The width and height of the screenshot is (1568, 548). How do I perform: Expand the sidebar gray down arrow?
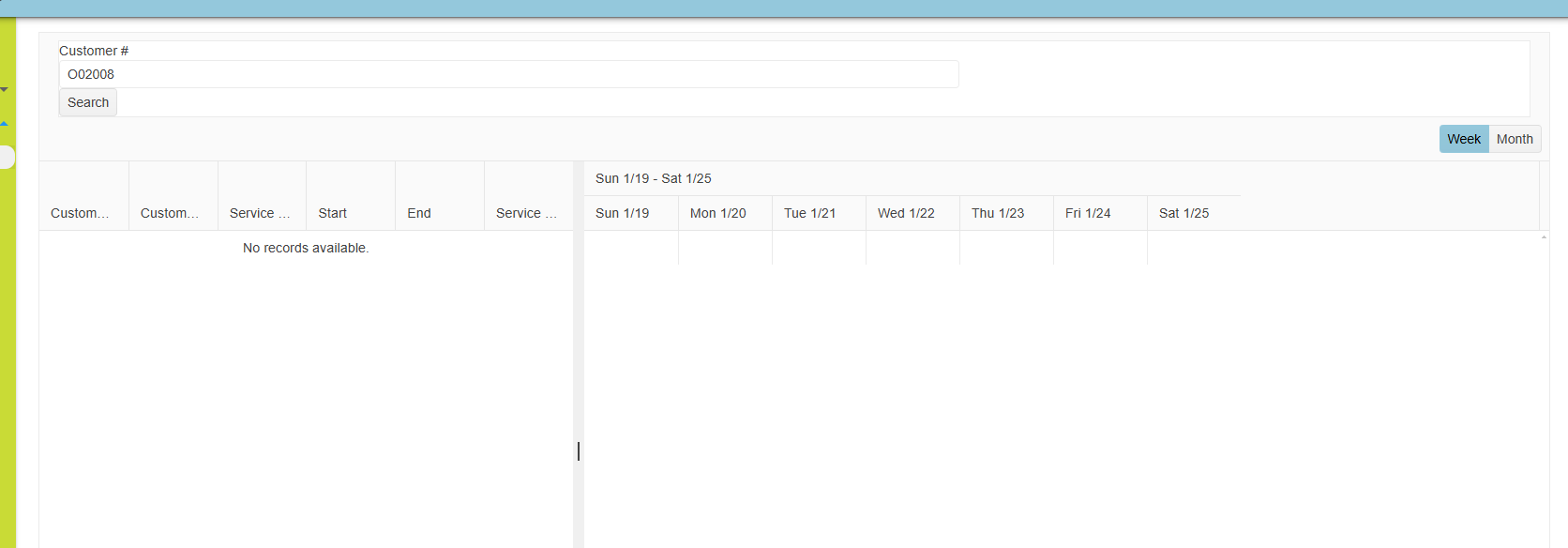(5, 90)
